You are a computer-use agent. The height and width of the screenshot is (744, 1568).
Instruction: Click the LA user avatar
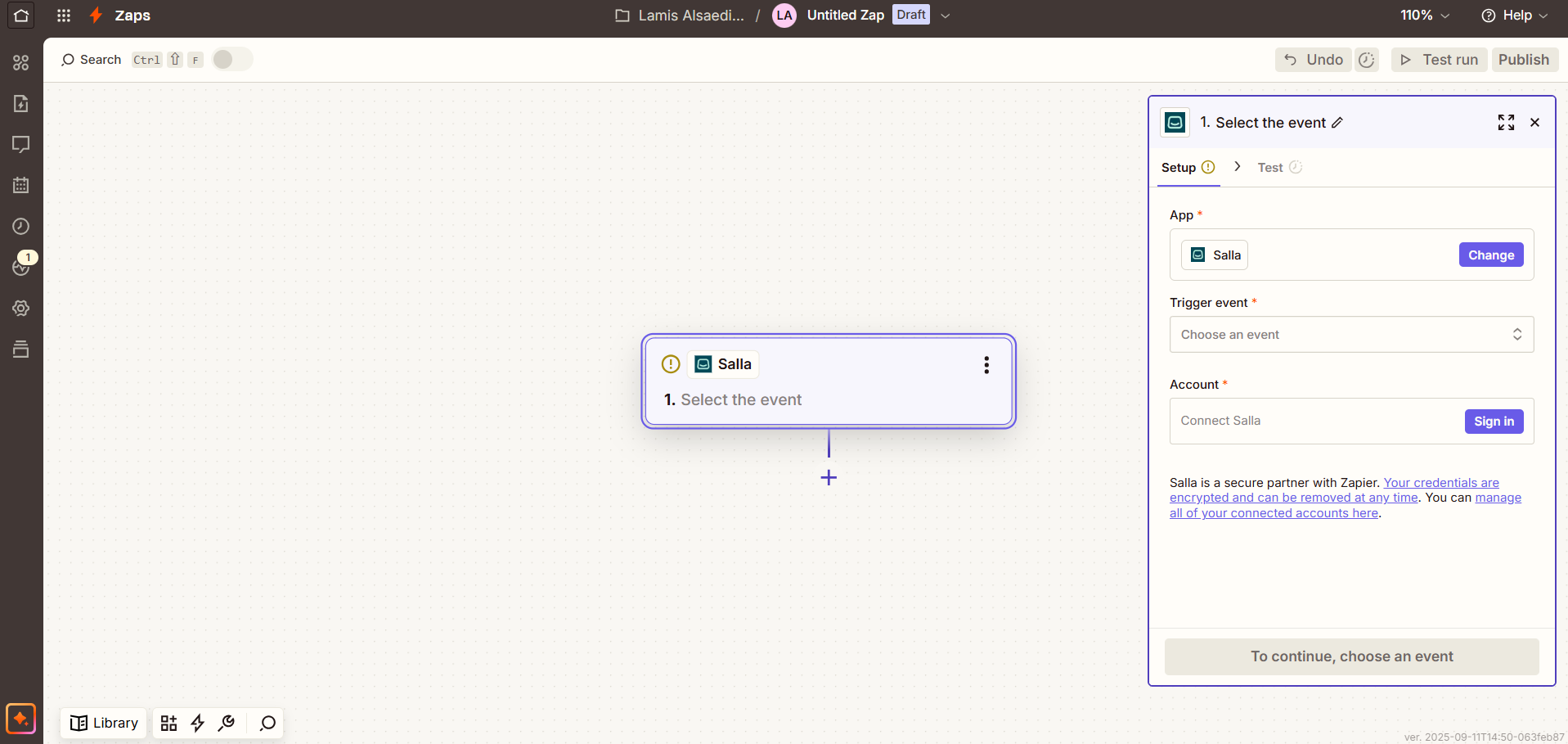(784, 16)
